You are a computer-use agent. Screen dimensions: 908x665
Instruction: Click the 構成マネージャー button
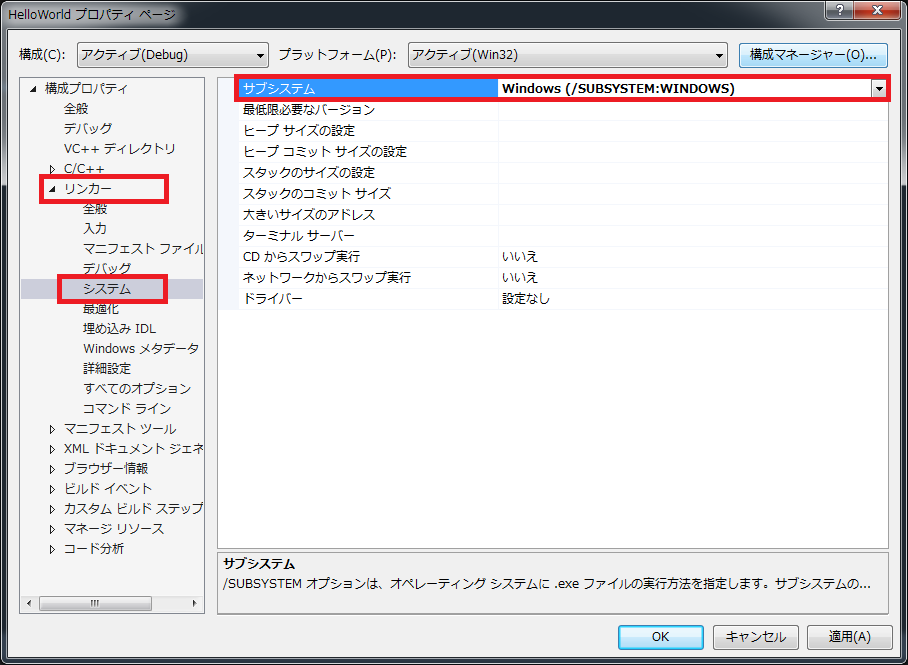click(x=813, y=55)
